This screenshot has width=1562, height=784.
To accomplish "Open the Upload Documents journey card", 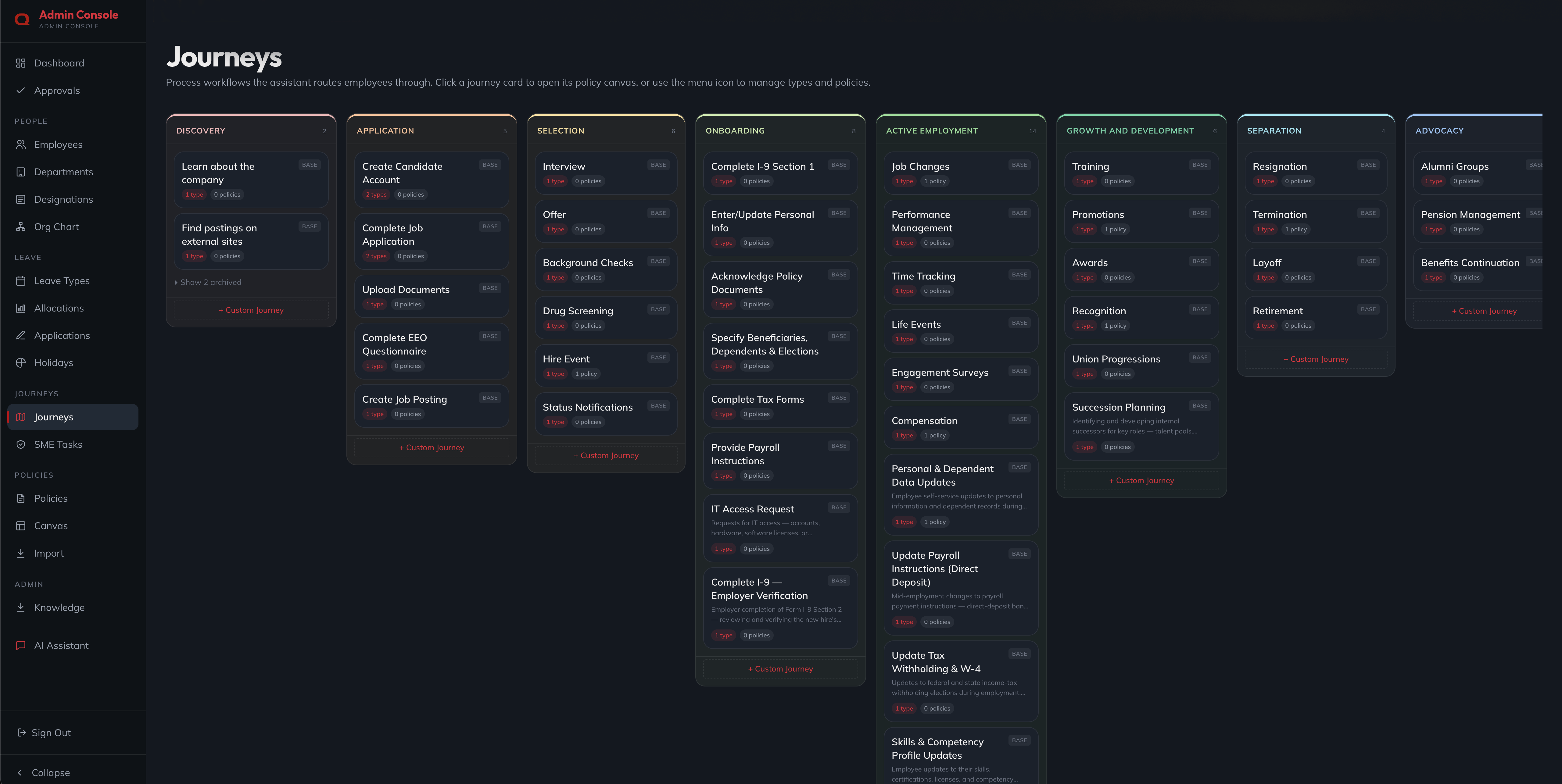I will click(x=432, y=296).
